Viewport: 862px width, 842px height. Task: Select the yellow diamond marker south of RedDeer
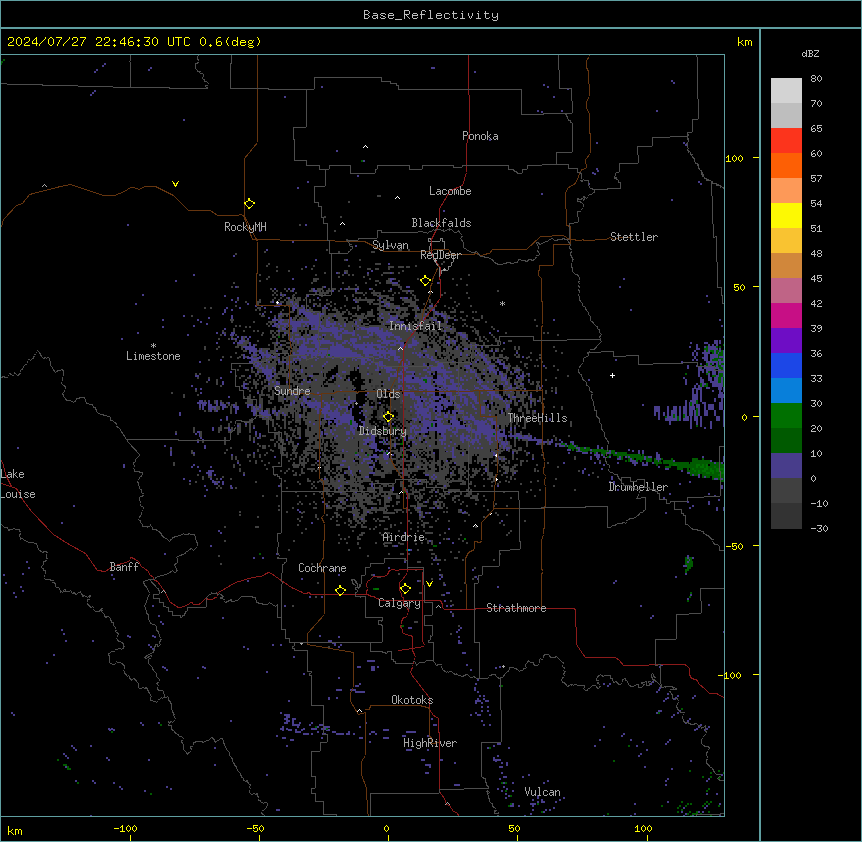tap(425, 281)
